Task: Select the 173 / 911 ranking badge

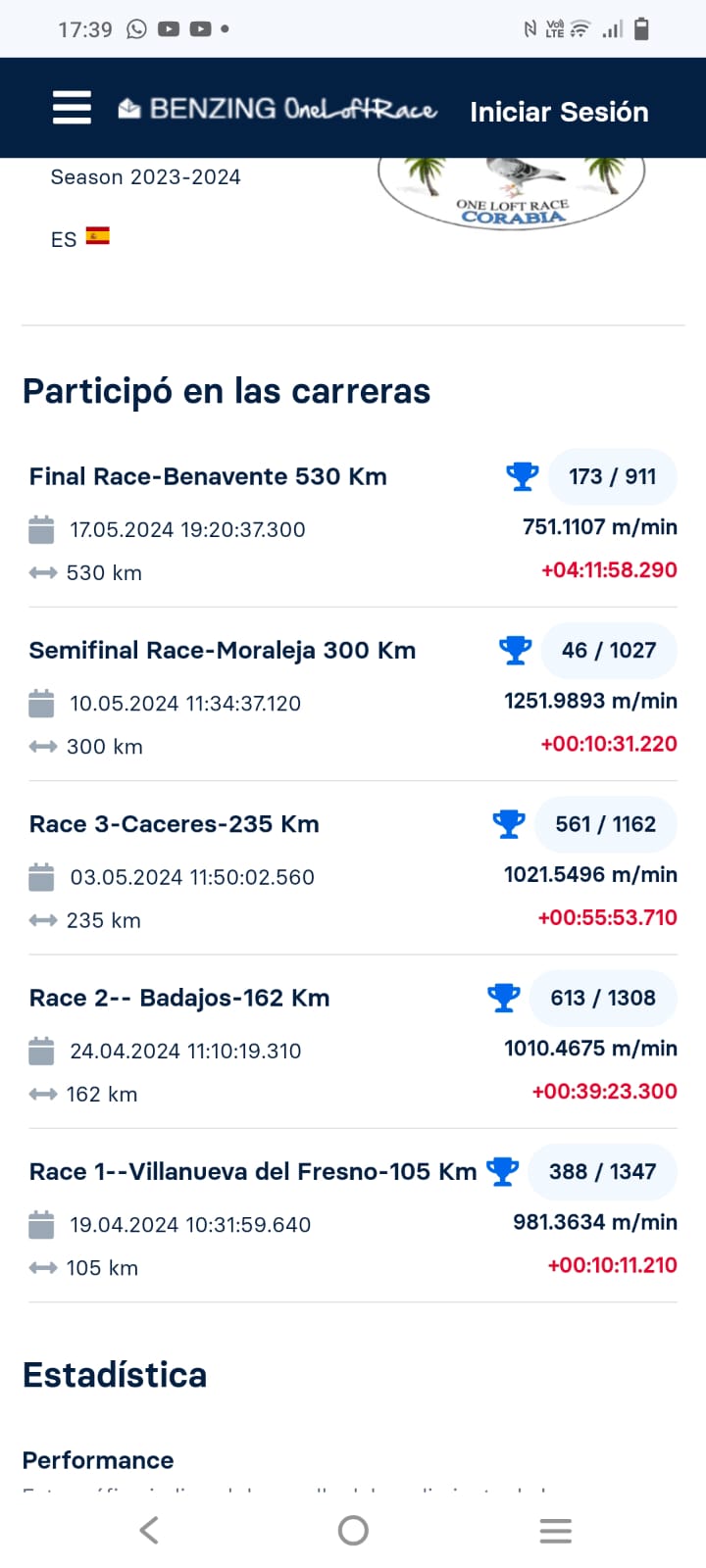Action: [612, 476]
